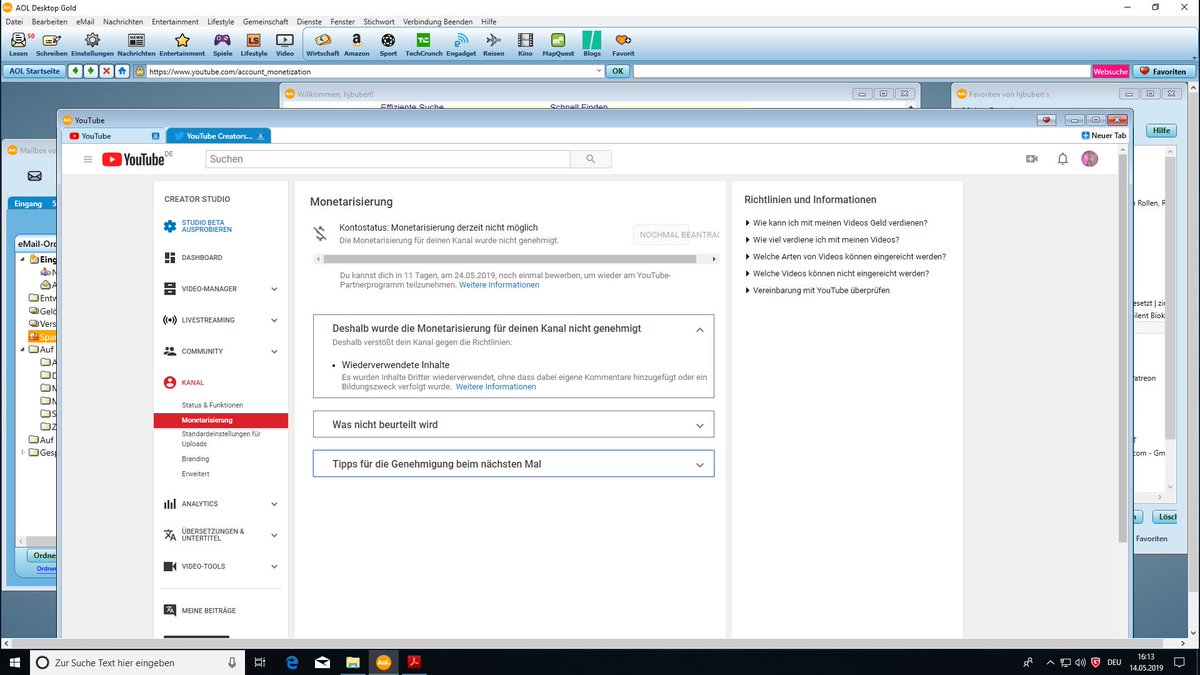Click the Wirtschaft shortcut icon
Image resolution: width=1200 pixels, height=675 pixels.
tap(322, 43)
